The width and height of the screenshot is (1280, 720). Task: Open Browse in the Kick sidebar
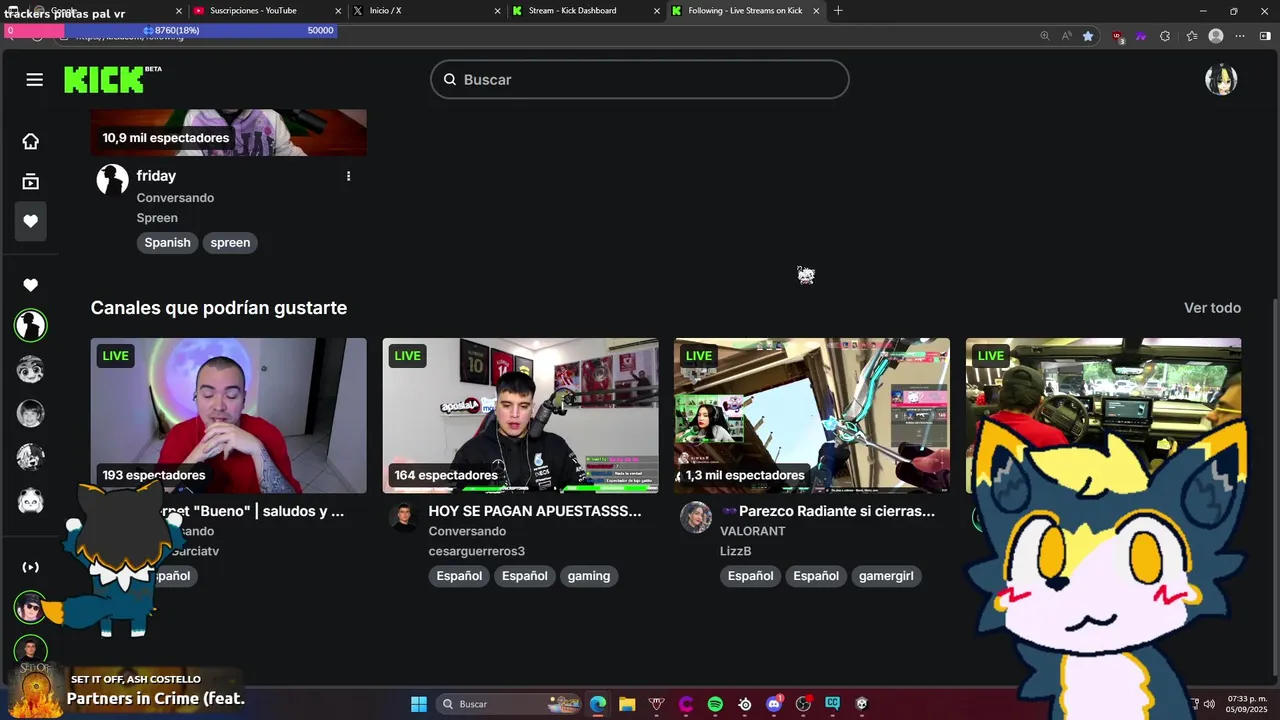31,181
